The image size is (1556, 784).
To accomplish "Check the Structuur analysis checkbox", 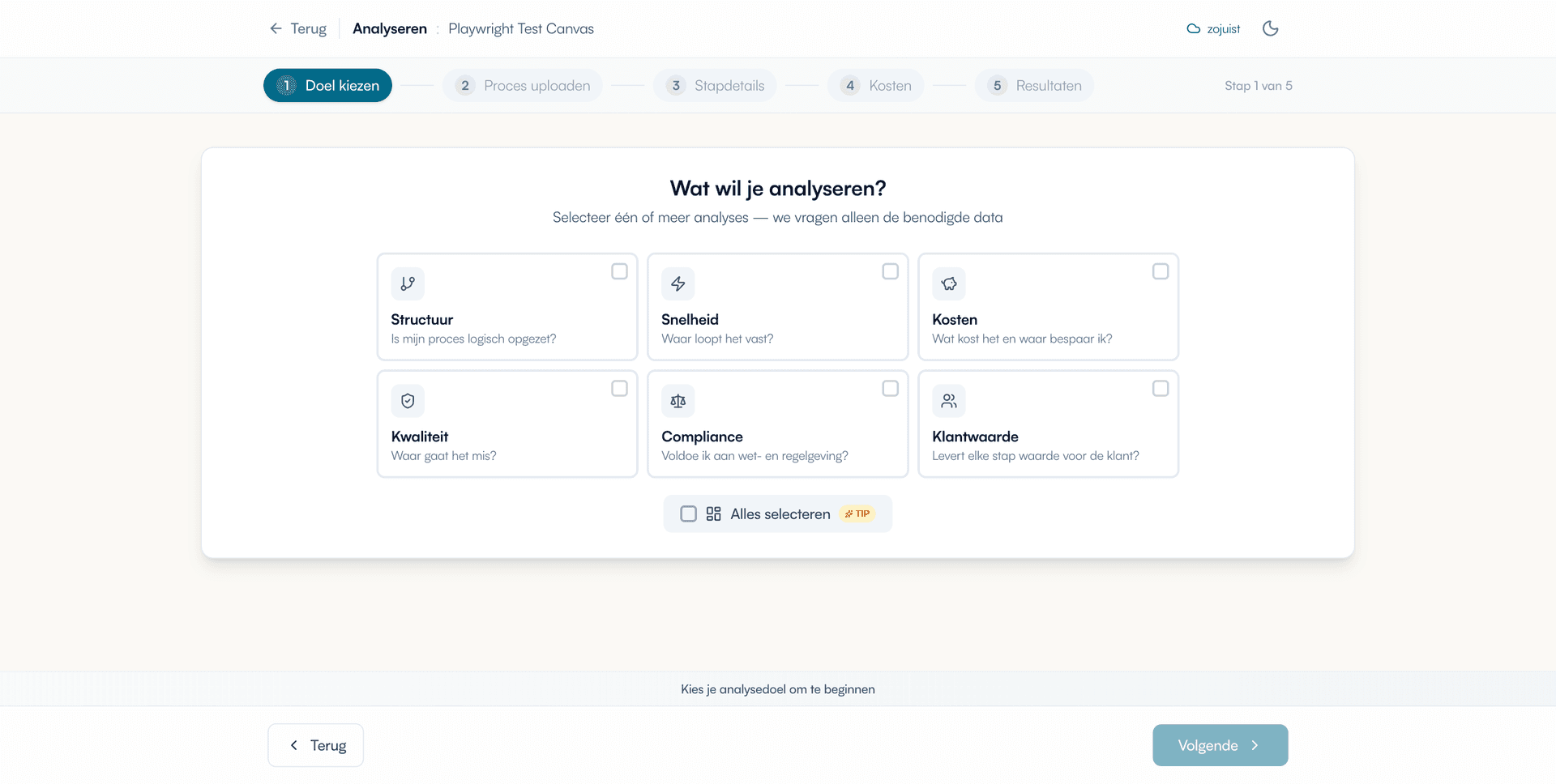I will (x=619, y=271).
